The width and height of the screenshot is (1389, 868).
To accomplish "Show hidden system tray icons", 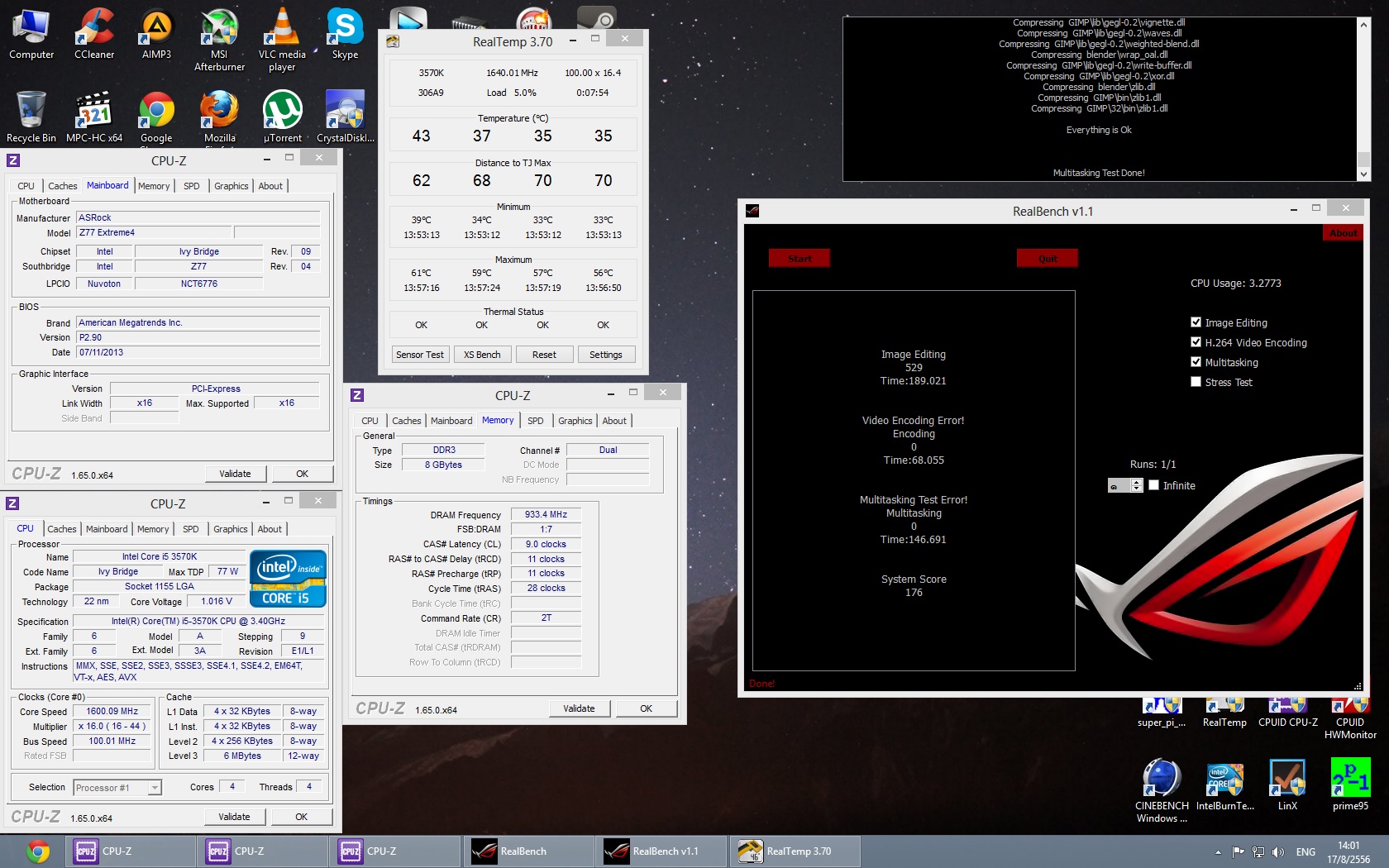I will coord(1218,852).
